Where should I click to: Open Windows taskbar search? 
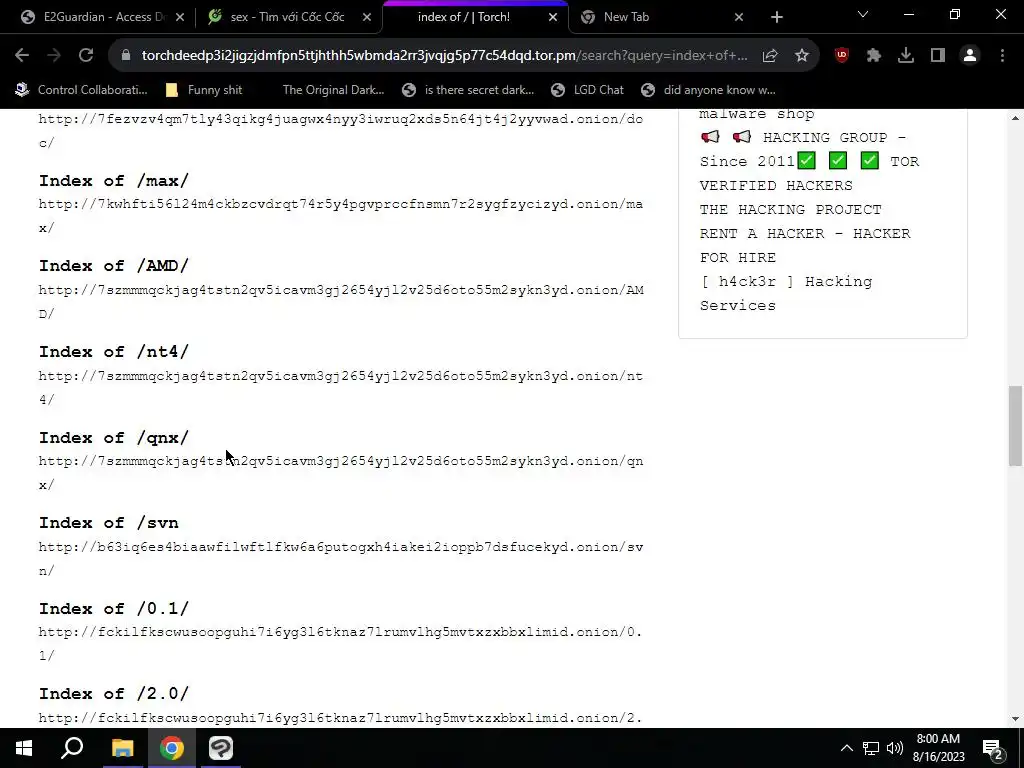coord(72,748)
